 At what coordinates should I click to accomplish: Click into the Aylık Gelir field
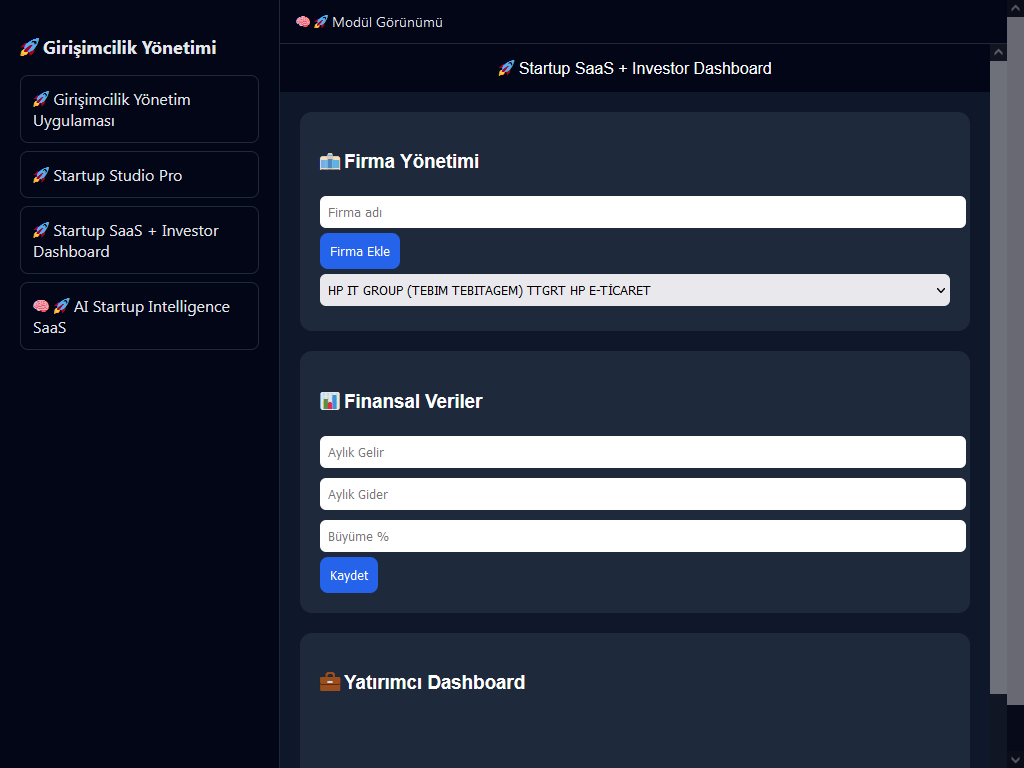point(642,452)
